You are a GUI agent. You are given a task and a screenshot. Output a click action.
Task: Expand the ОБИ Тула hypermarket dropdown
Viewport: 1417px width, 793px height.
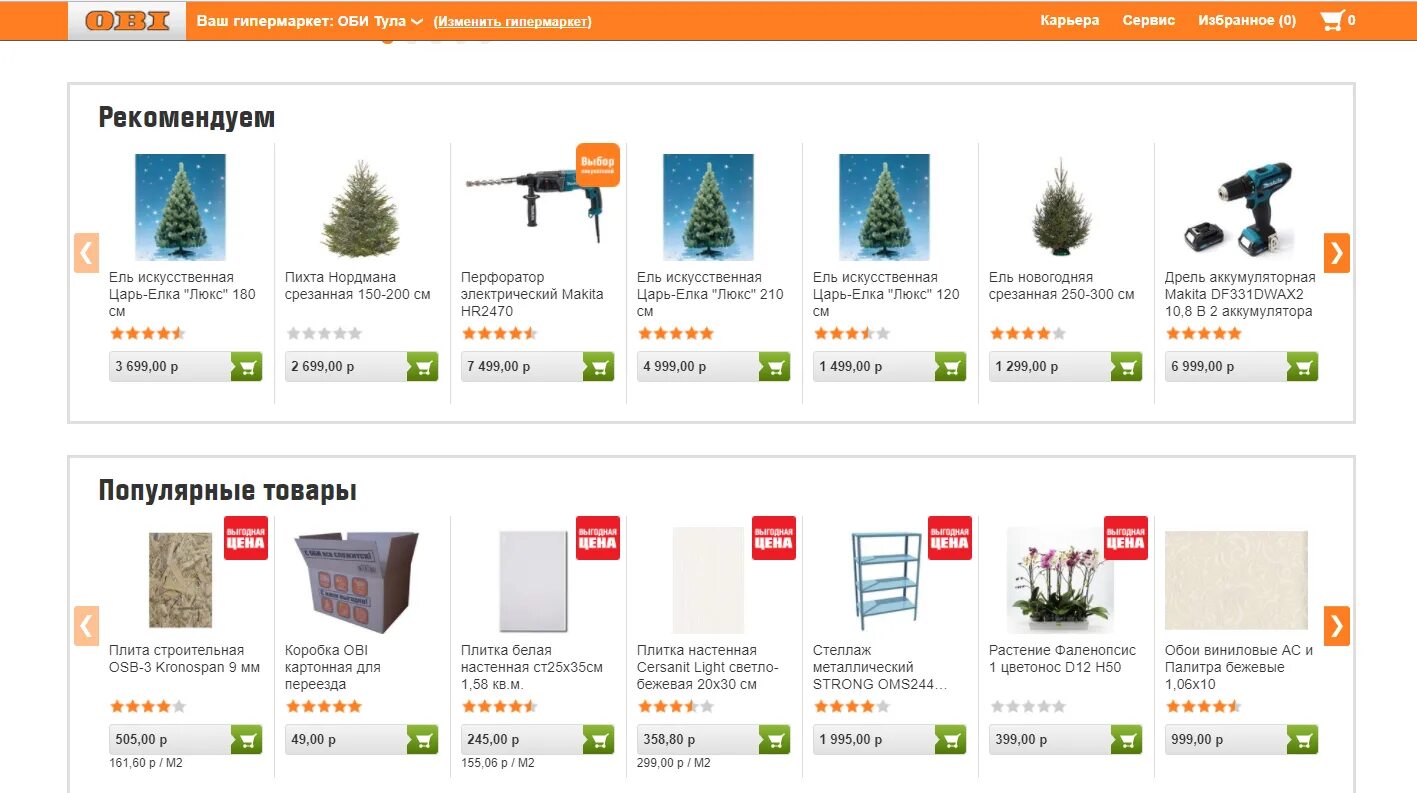tap(417, 21)
